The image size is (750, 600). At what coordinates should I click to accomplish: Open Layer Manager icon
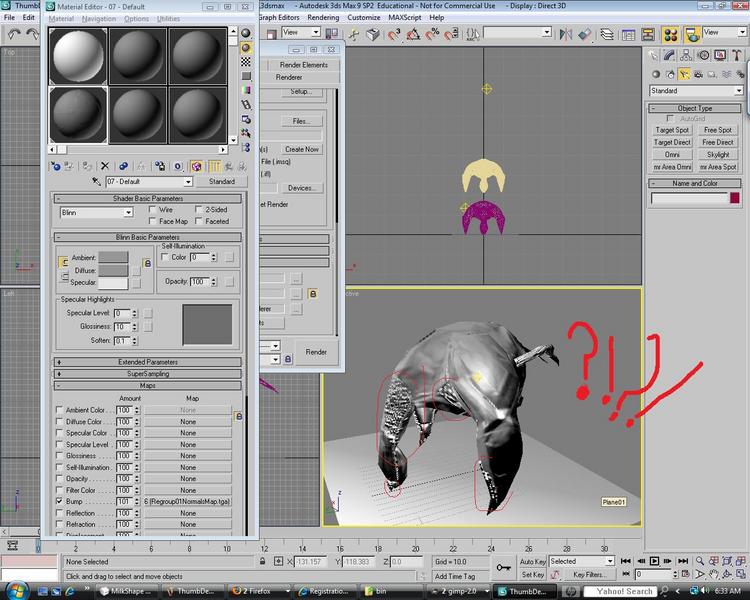(x=607, y=34)
